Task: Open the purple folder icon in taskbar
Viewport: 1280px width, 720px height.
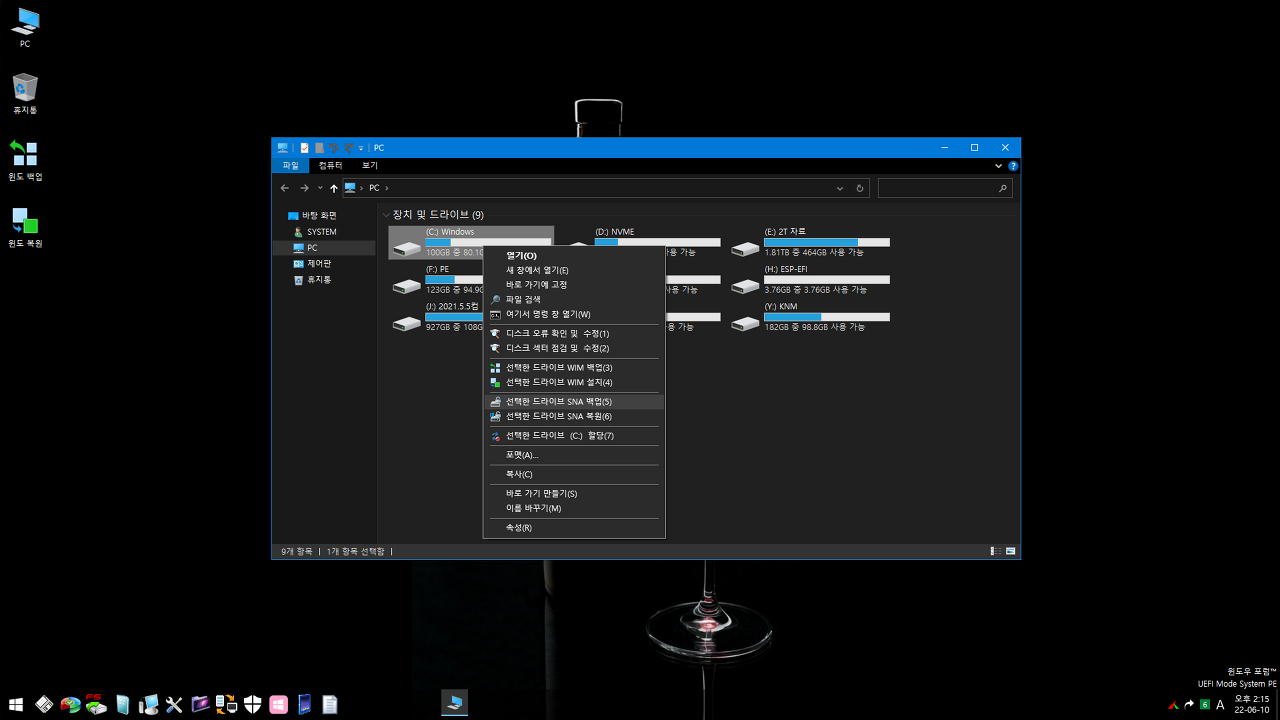Action: pyautogui.click(x=200, y=704)
